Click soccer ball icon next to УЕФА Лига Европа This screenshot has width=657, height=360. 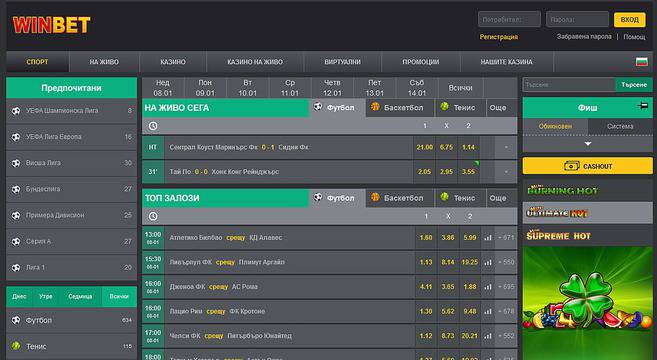pos(16,137)
